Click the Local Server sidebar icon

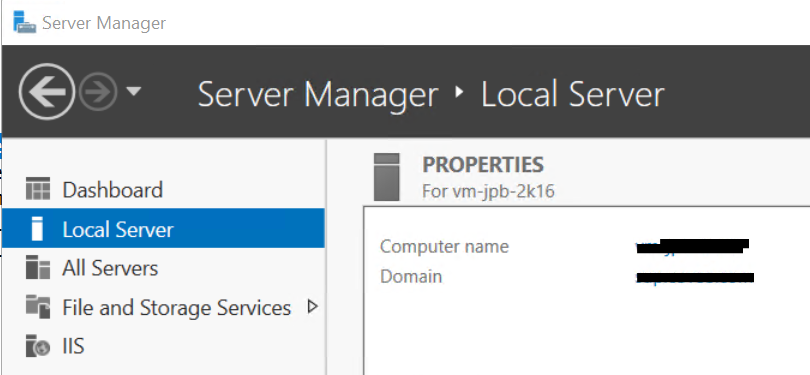37,229
